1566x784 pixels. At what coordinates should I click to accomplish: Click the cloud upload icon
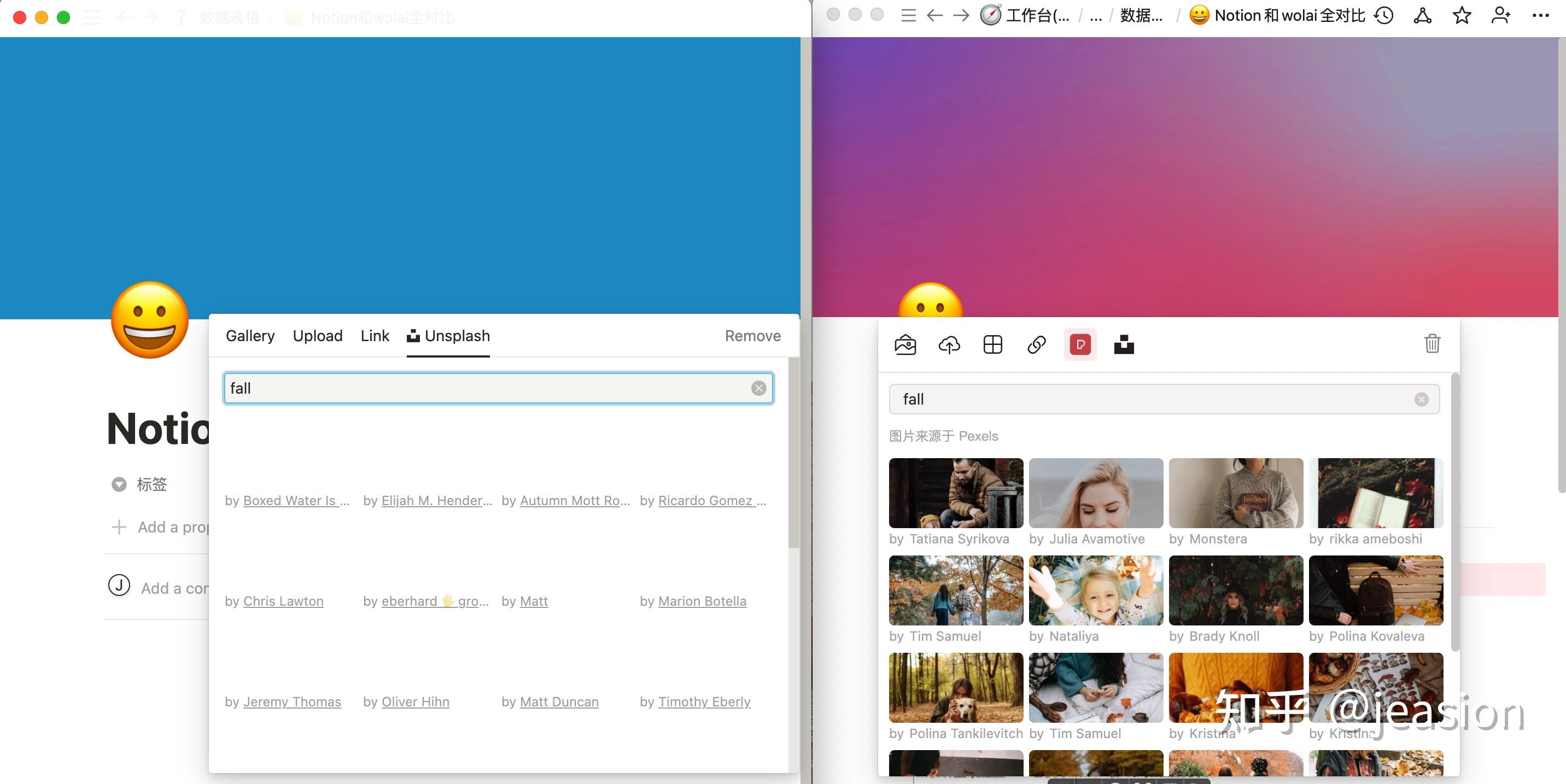[x=949, y=344]
